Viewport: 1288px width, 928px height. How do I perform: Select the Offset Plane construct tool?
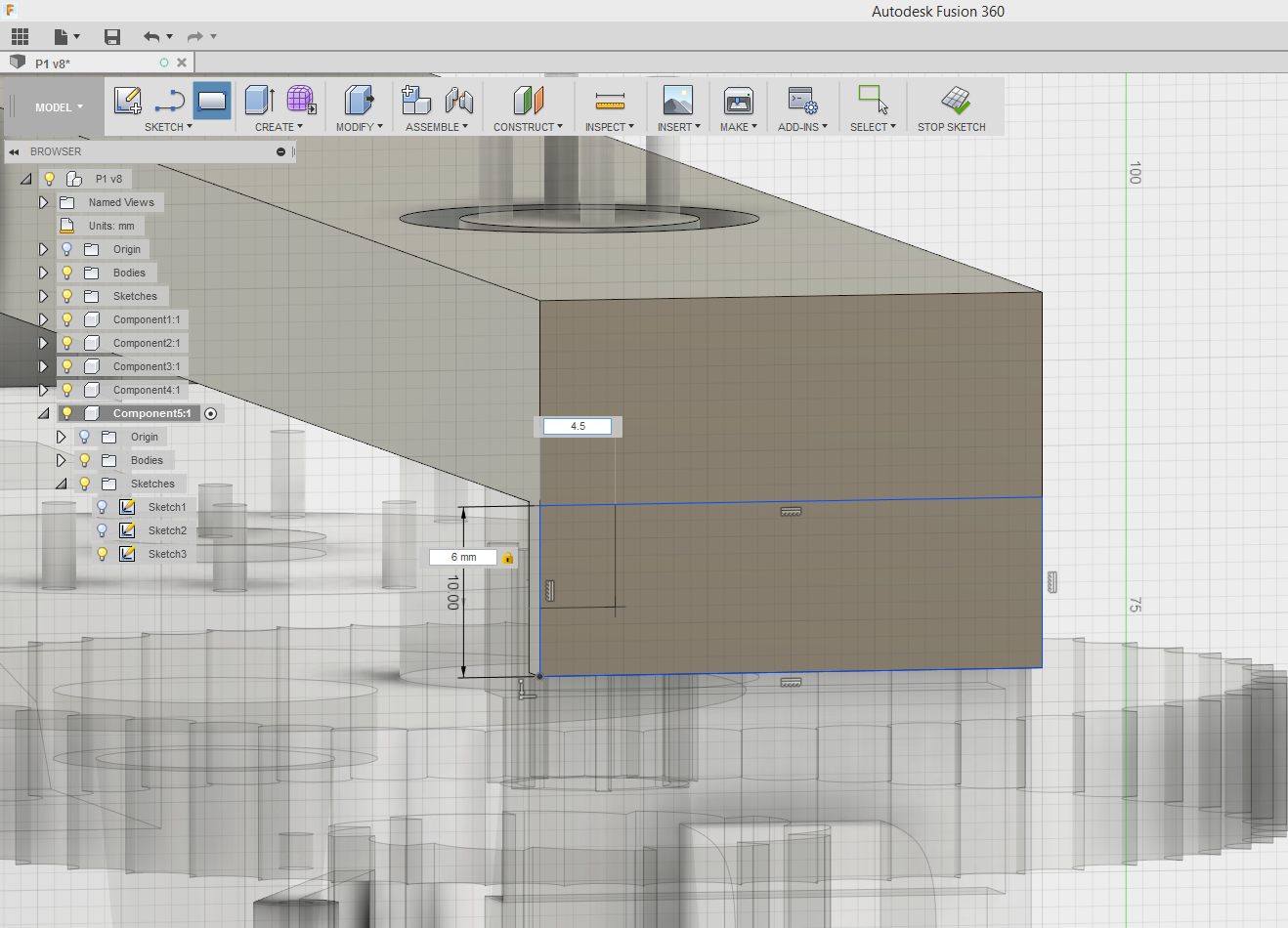(x=528, y=100)
